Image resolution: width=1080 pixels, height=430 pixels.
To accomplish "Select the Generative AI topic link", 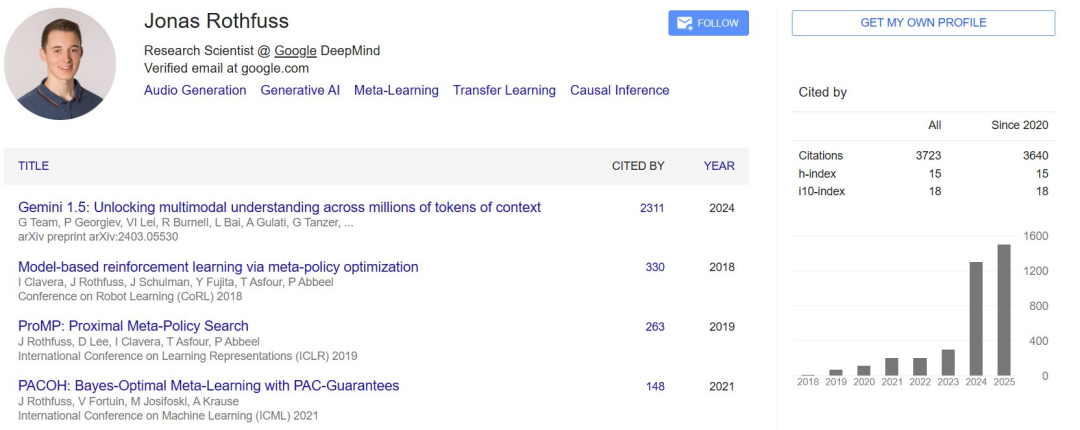I will coord(300,90).
